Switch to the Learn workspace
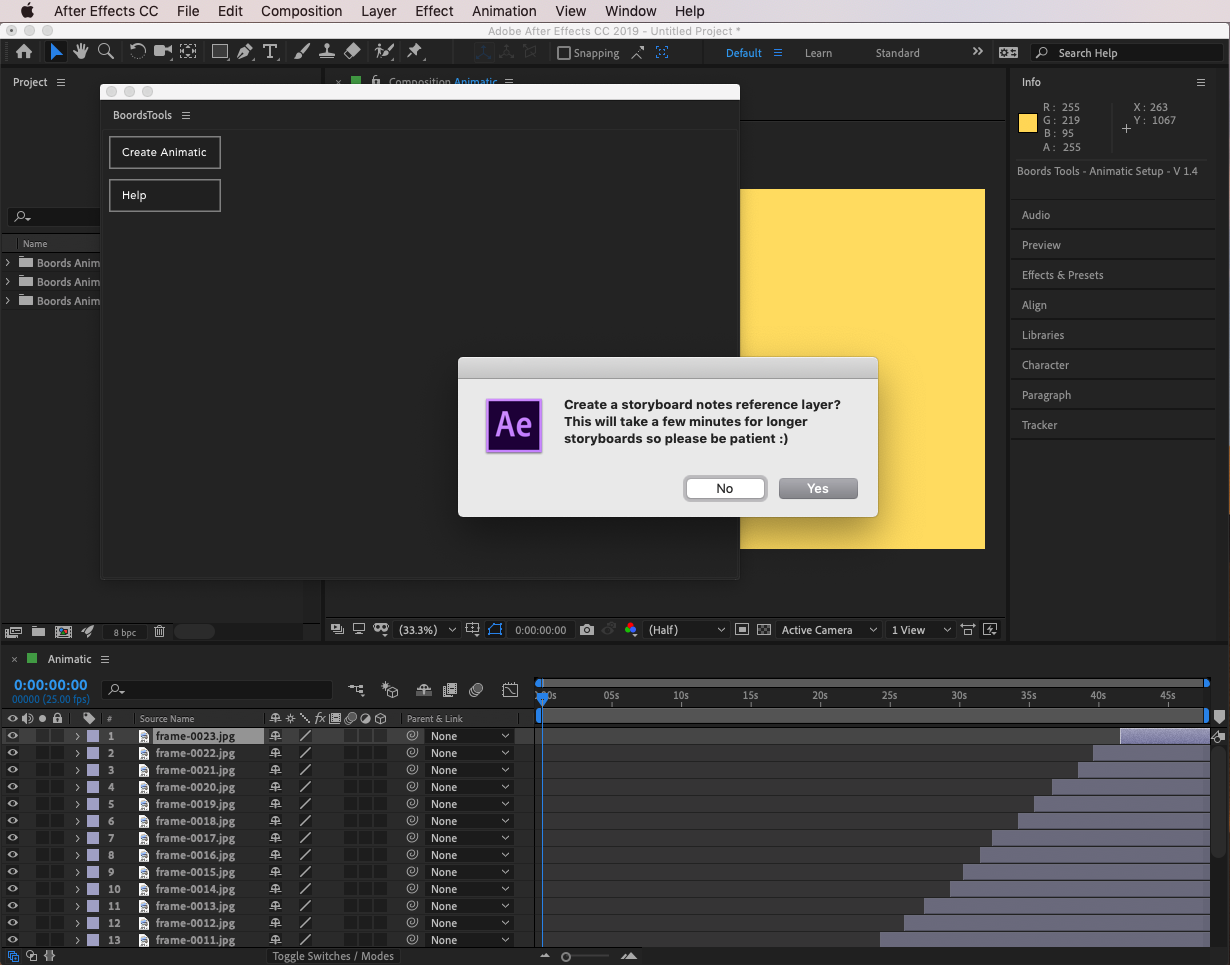Viewport: 1230px width, 965px height. point(818,53)
